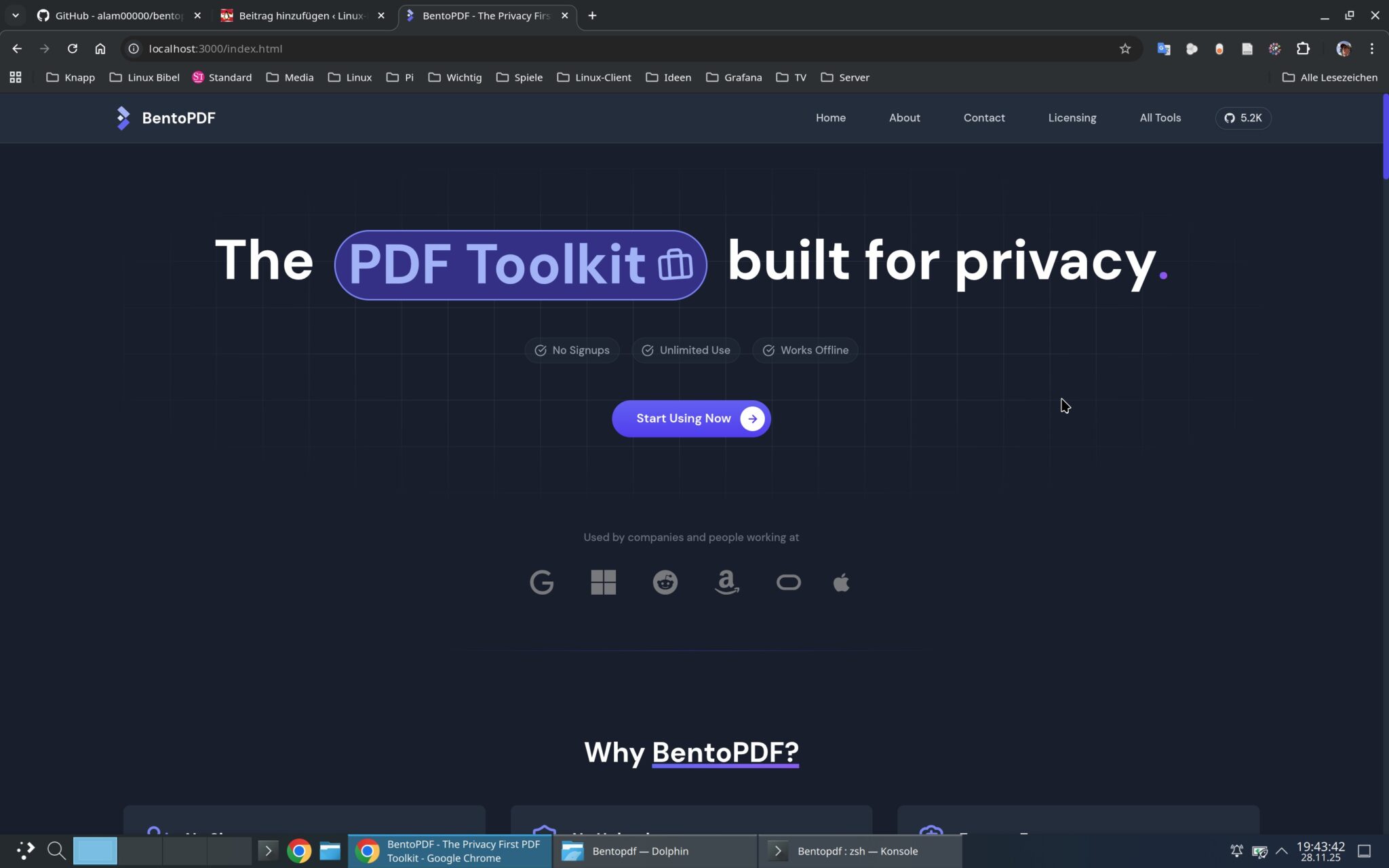The width and height of the screenshot is (1389, 868).
Task: Expand the Linux Bibel bookmarks folder
Action: pos(144,77)
